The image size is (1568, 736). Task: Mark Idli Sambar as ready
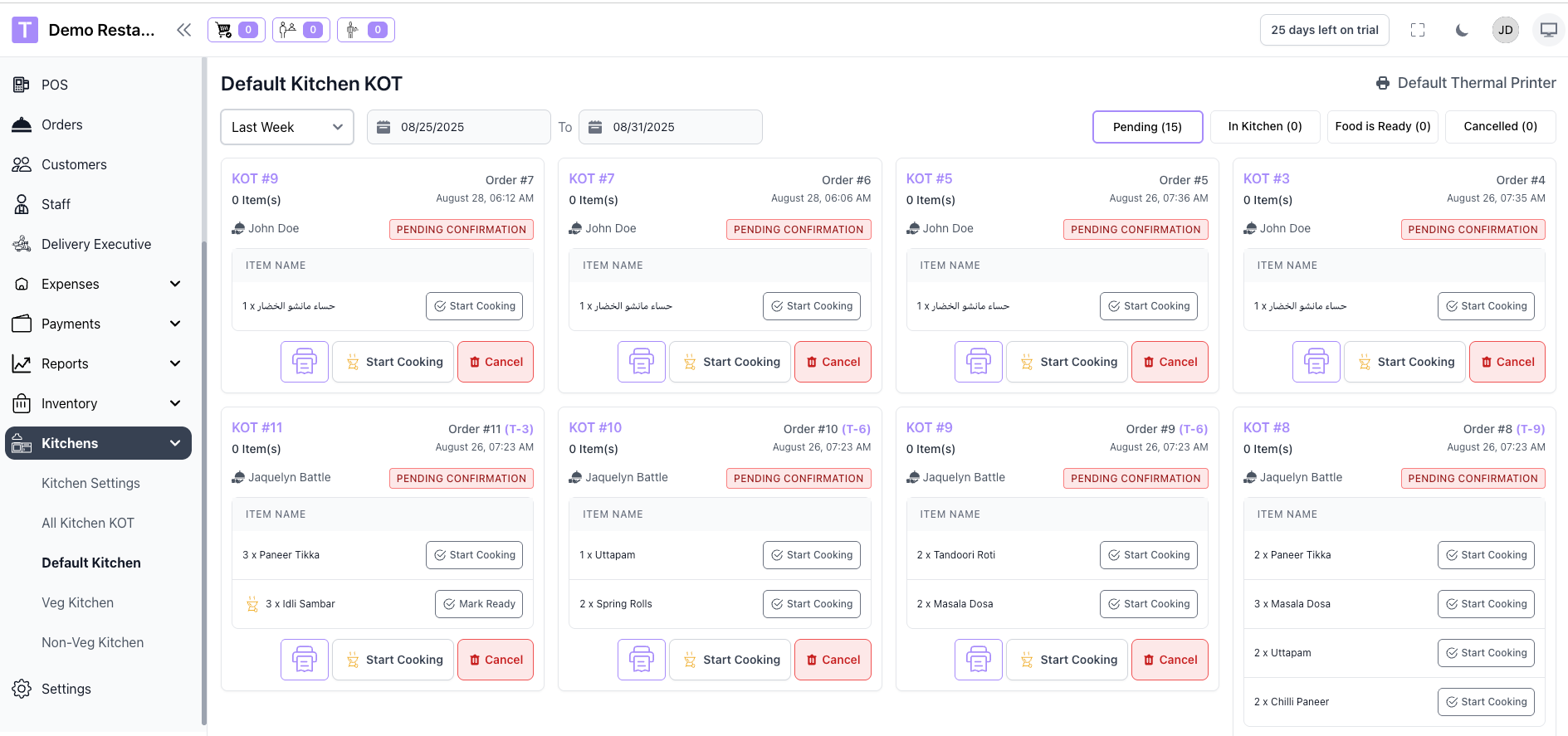(x=478, y=604)
